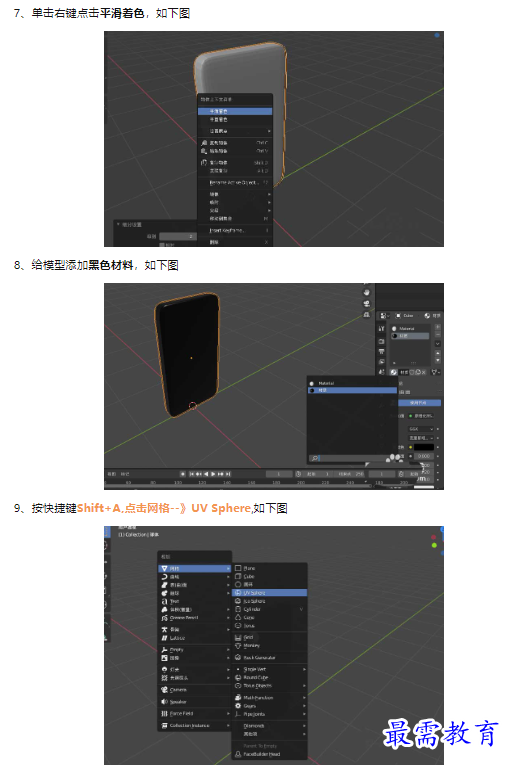
Task: Expand the Set Origin submenu
Action: coord(235,131)
